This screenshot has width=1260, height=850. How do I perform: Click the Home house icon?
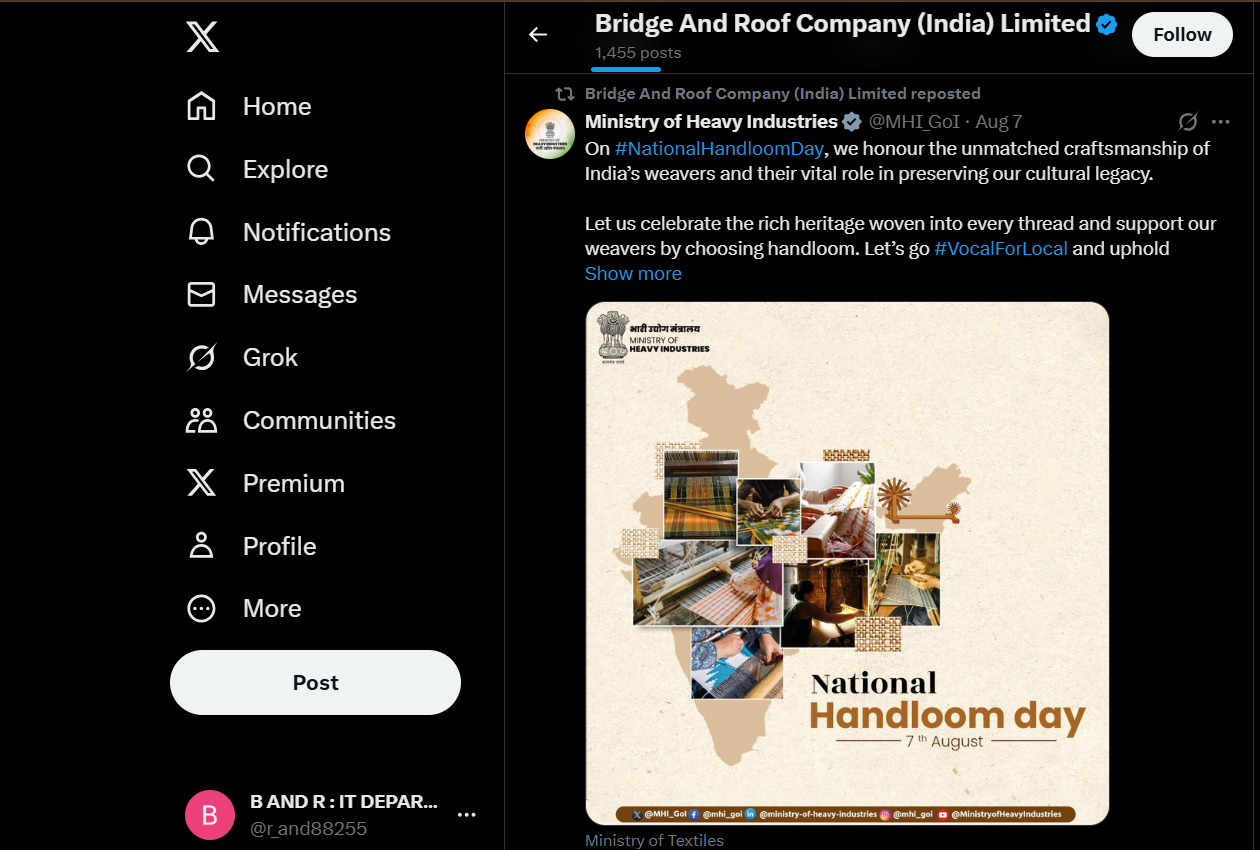coord(201,106)
